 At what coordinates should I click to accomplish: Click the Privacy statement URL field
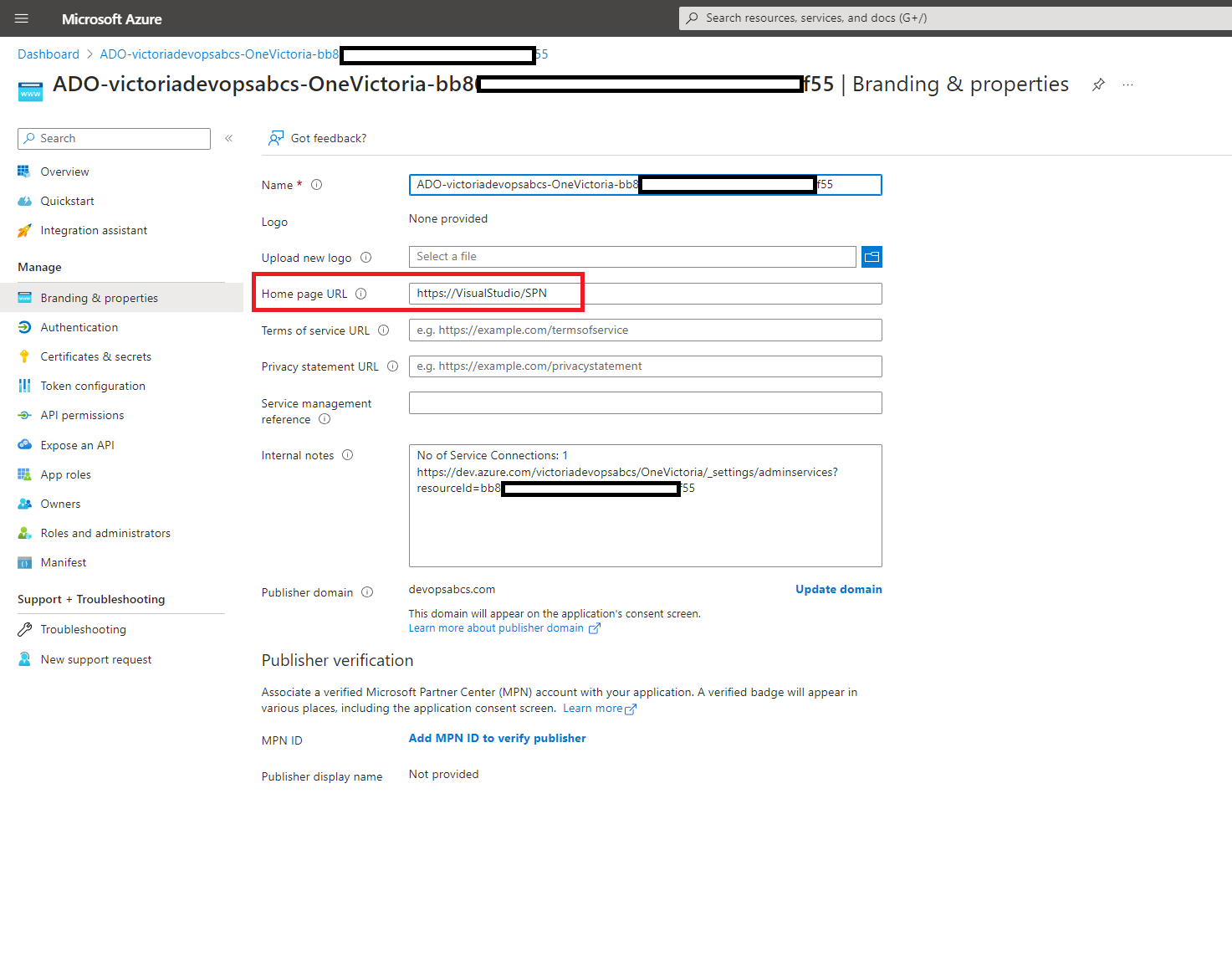tap(645, 366)
